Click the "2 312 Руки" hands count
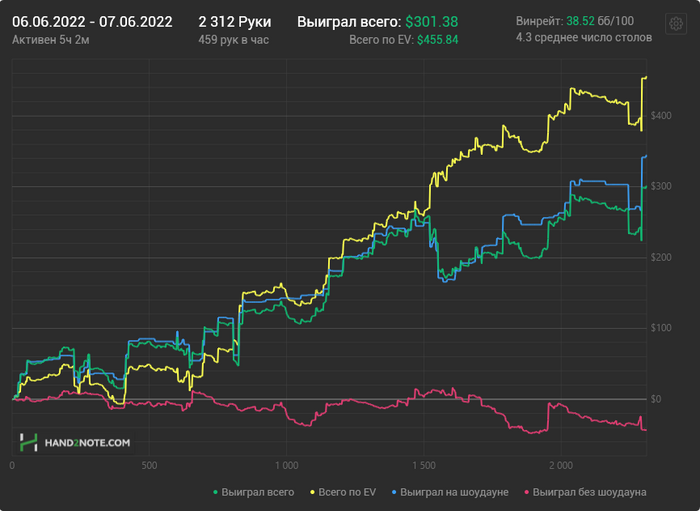The width and height of the screenshot is (700, 511). (235, 22)
